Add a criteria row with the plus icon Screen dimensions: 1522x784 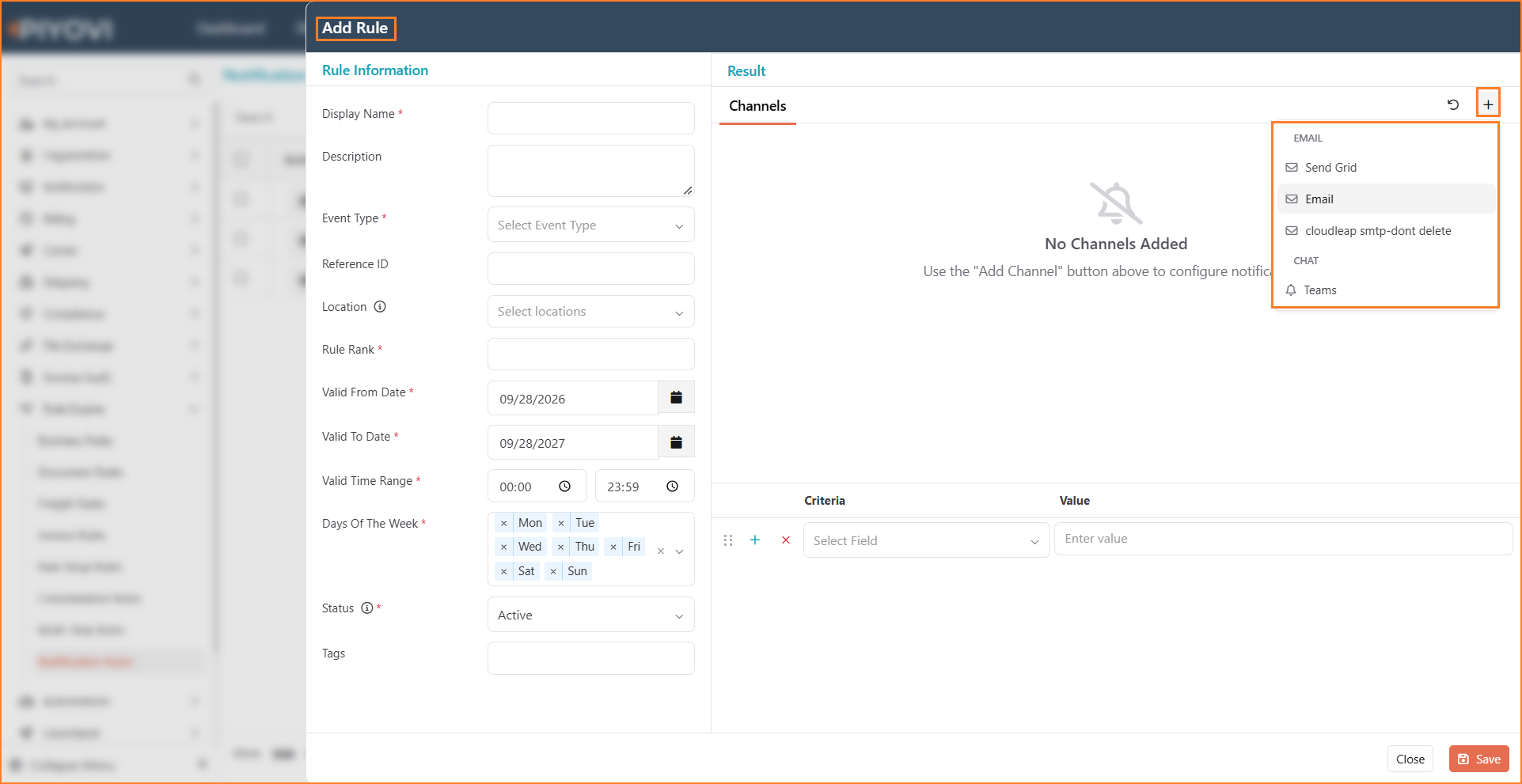coord(755,540)
